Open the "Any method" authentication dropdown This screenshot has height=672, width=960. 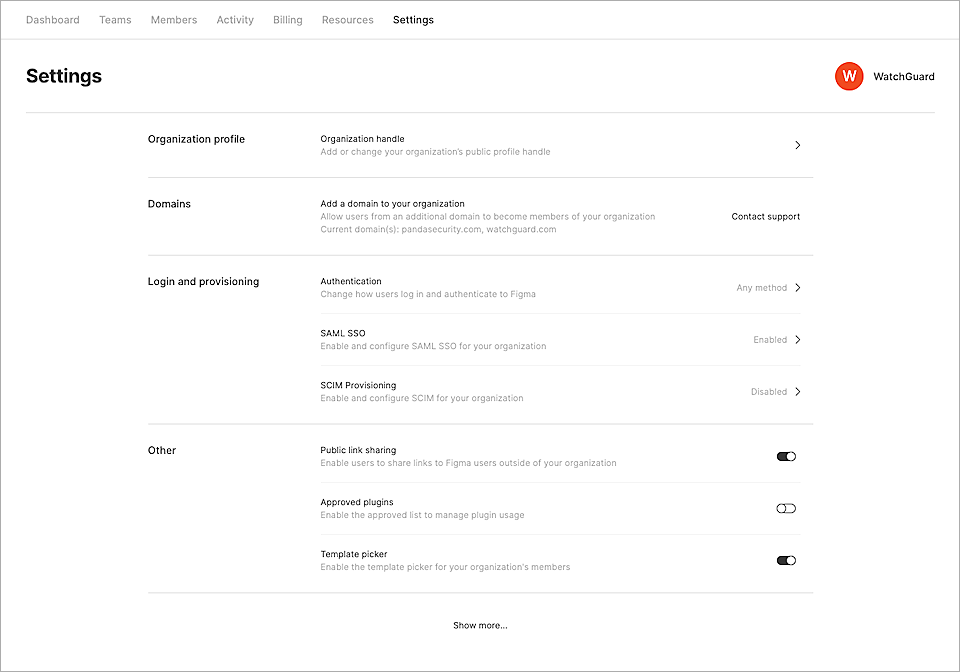click(x=761, y=287)
